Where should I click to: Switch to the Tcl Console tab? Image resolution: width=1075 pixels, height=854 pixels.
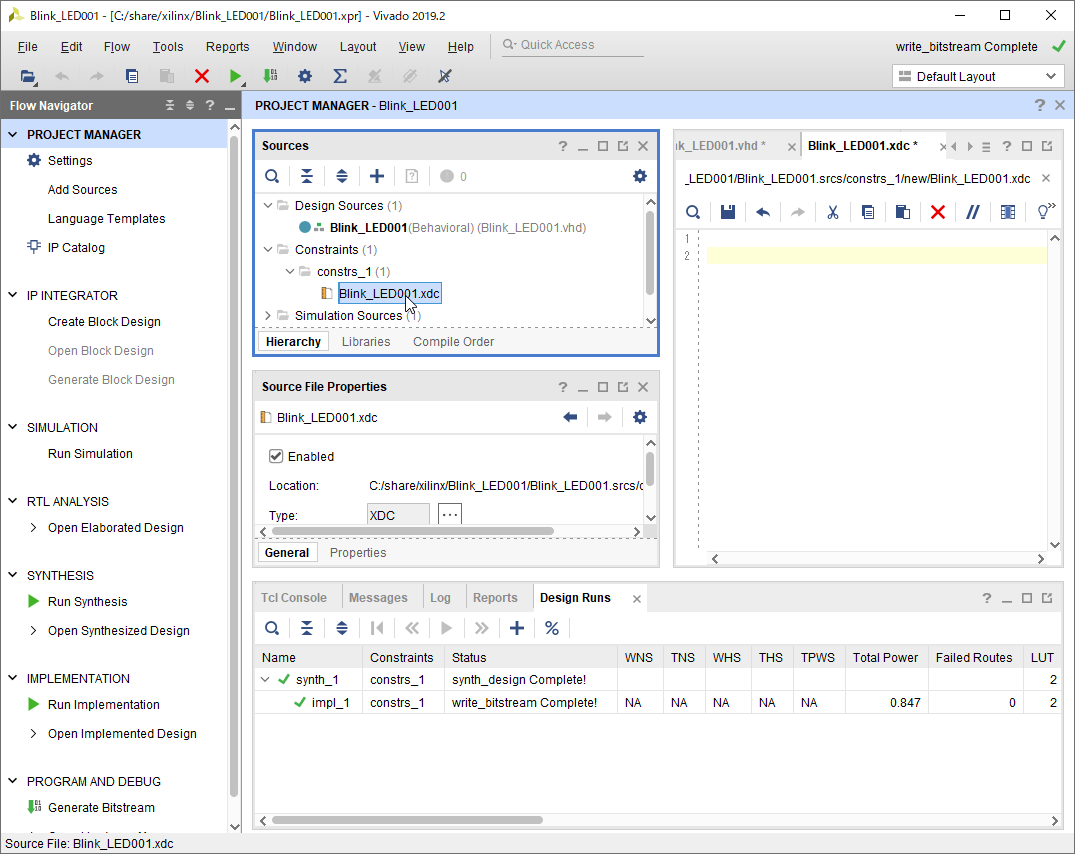pos(294,598)
